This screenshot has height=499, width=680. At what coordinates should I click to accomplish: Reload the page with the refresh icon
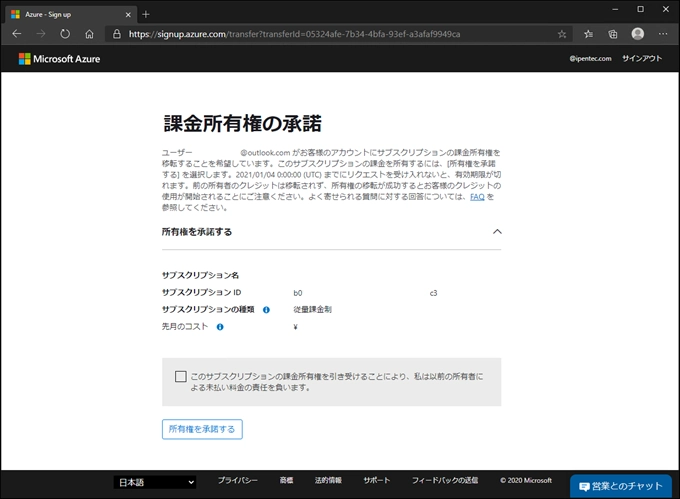click(x=65, y=34)
